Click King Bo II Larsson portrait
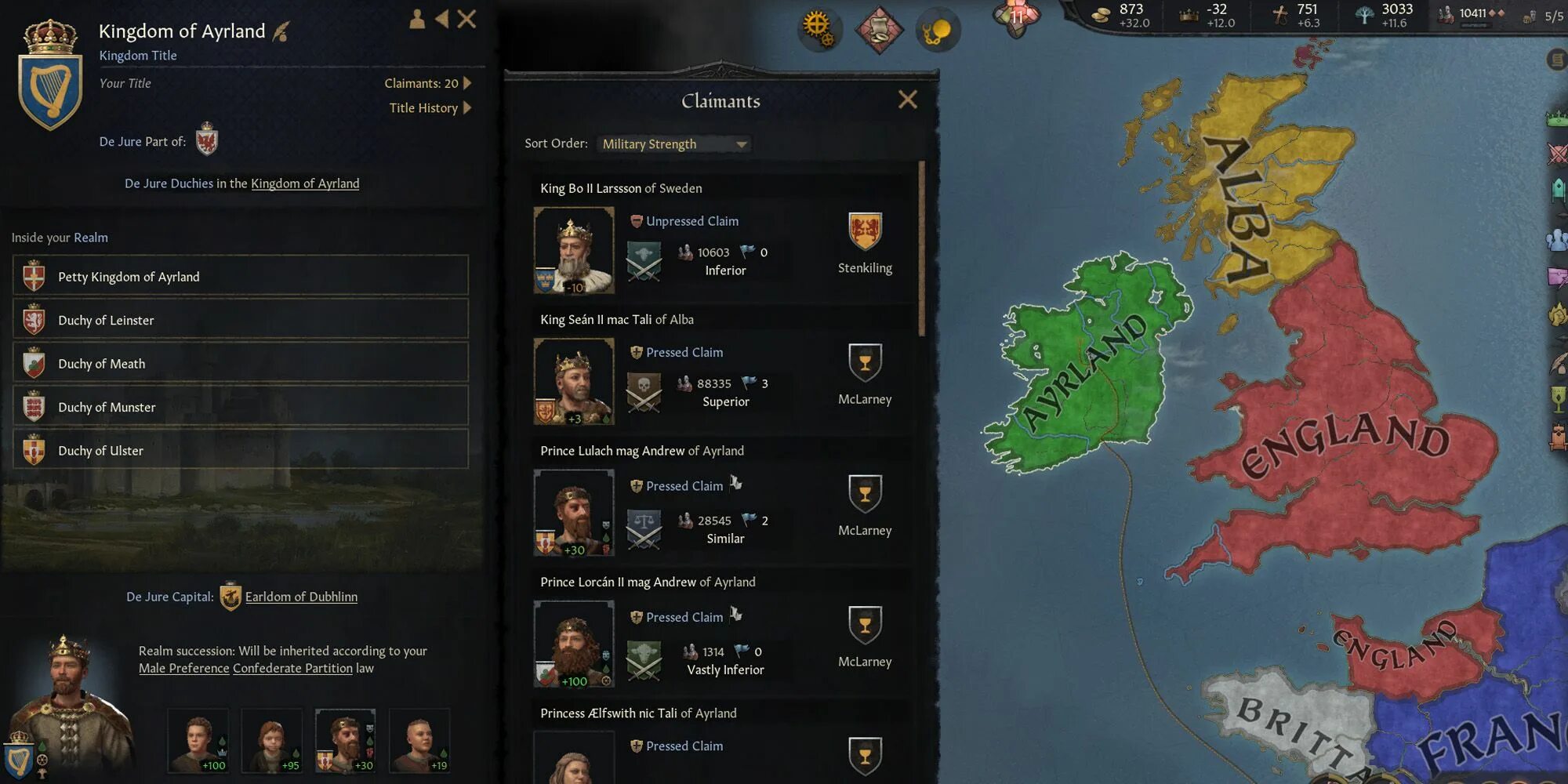Screen dimensions: 1568x784 (574, 250)
